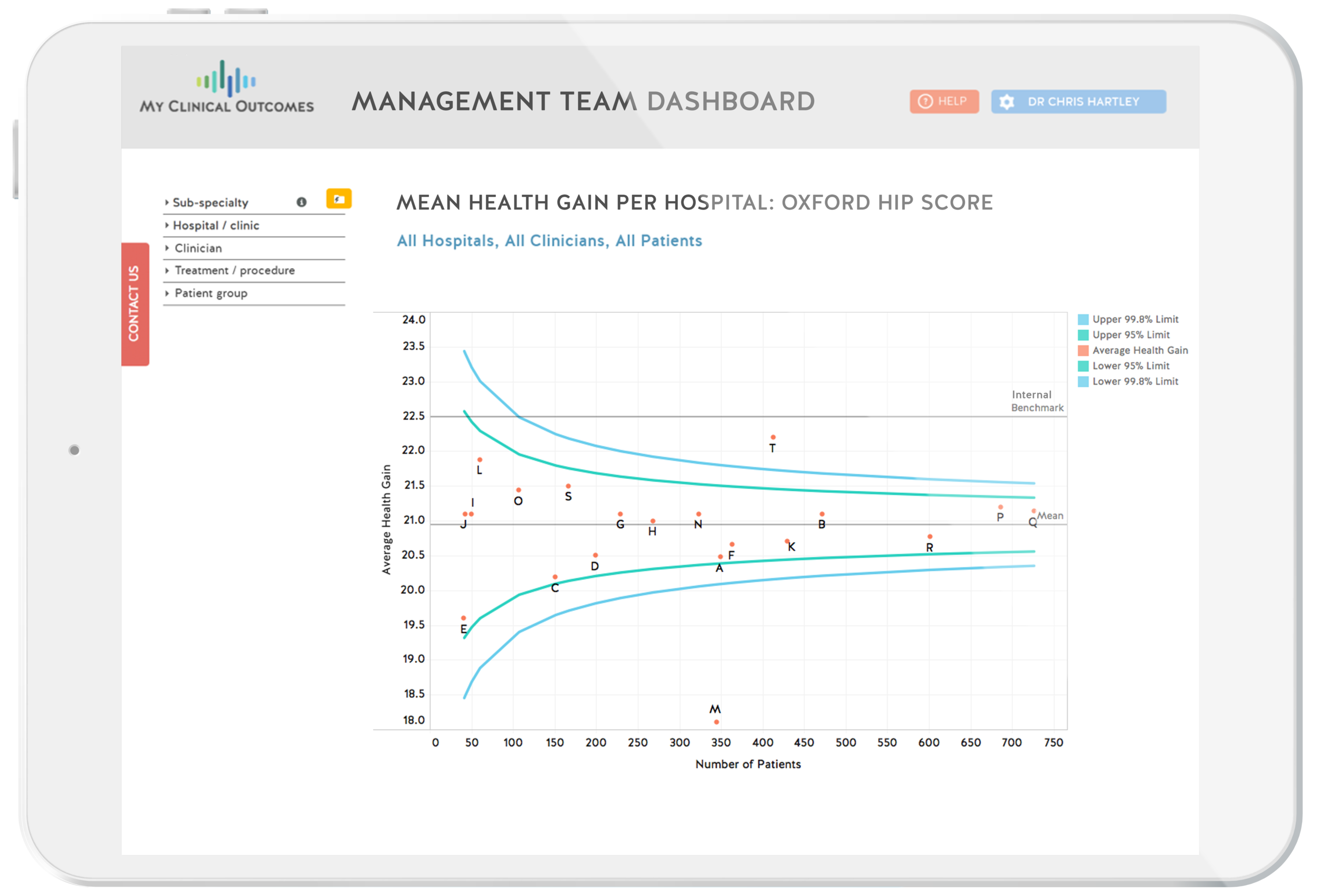Click the gear icon beside Dr Chris Hartley
The image size is (1319, 896).
1006,102
